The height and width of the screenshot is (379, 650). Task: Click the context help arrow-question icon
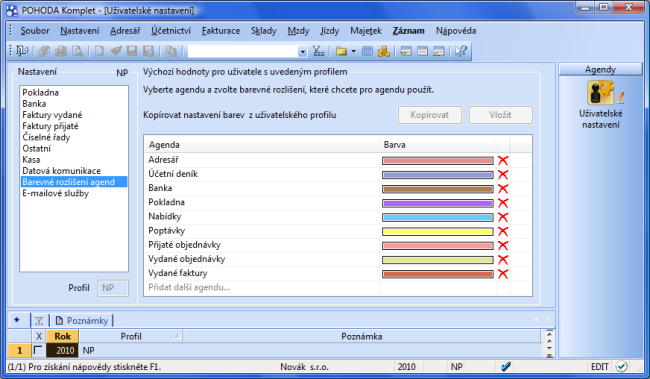(461, 51)
